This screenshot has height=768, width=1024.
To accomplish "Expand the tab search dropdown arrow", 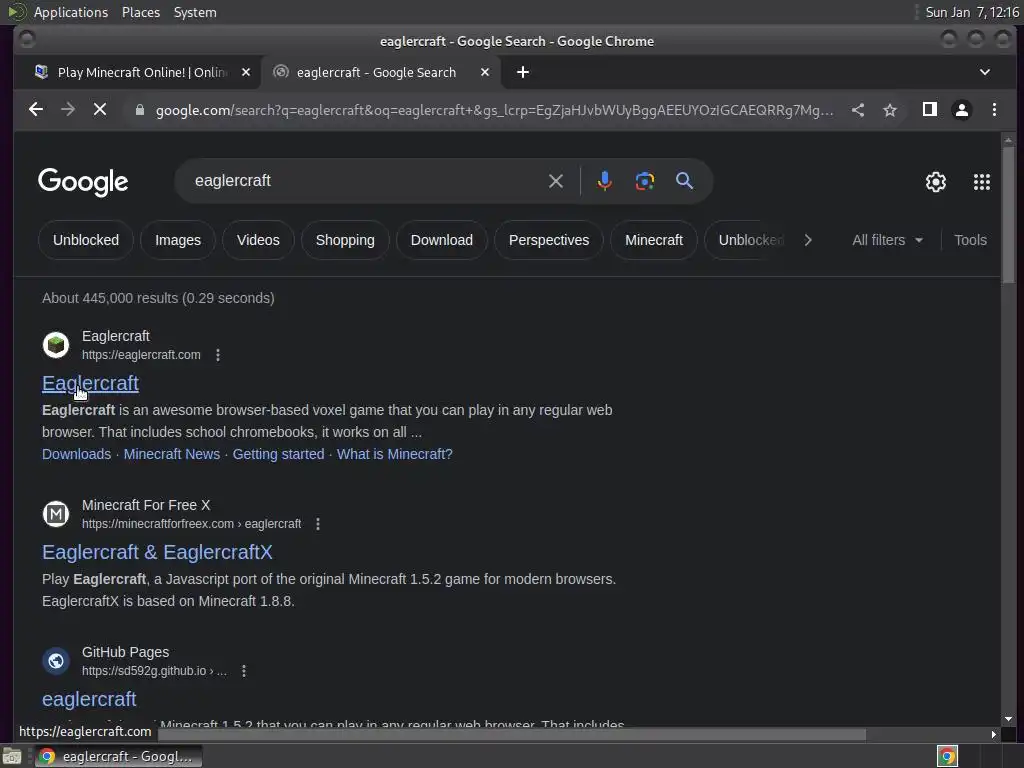I will 985,72.
